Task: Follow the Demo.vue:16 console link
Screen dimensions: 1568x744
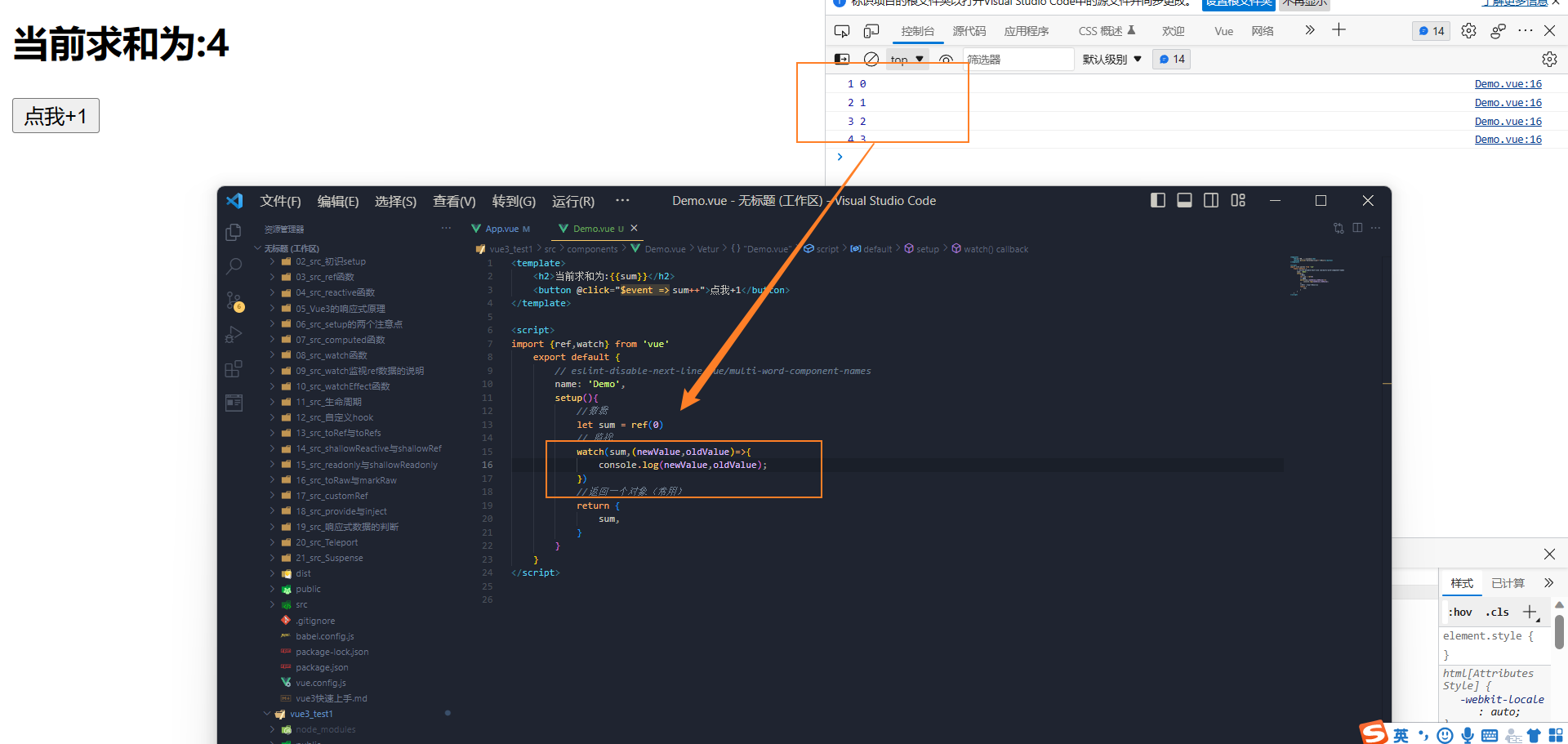Action: click(1507, 83)
